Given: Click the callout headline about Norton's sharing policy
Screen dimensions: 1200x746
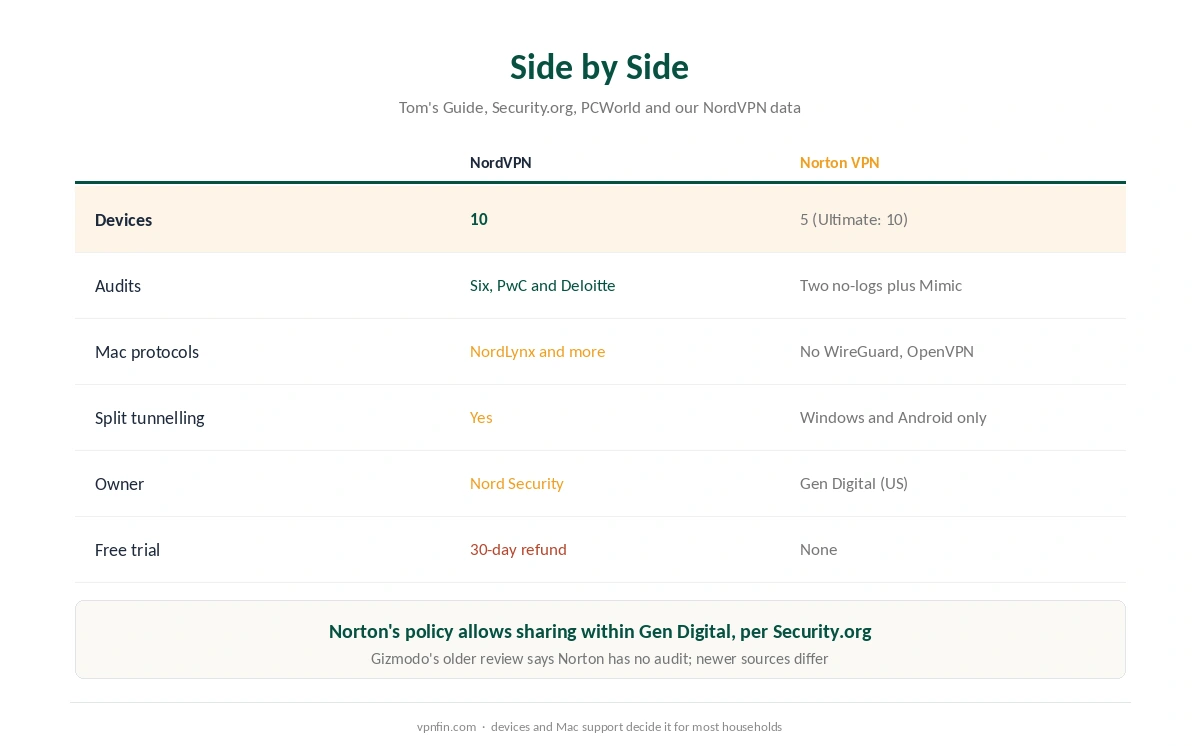Looking at the screenshot, I should 600,631.
